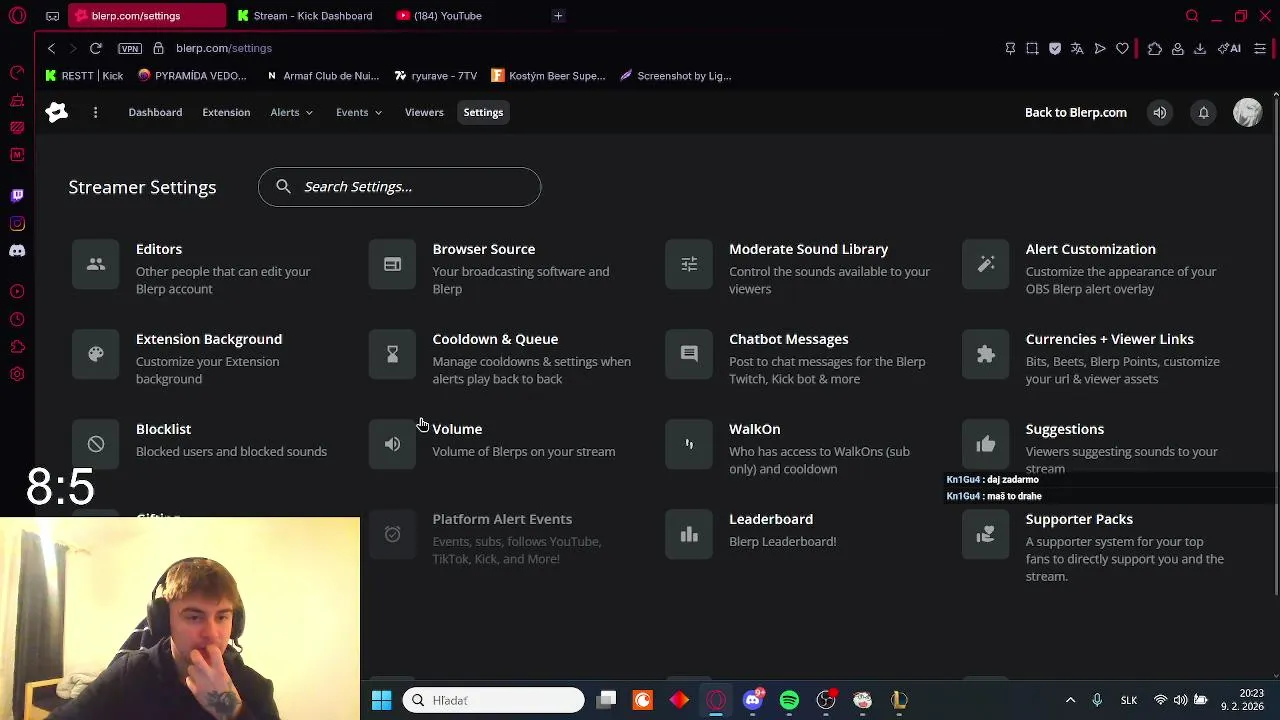Open the Volume settings title
This screenshot has width=1280, height=720.
tap(457, 429)
